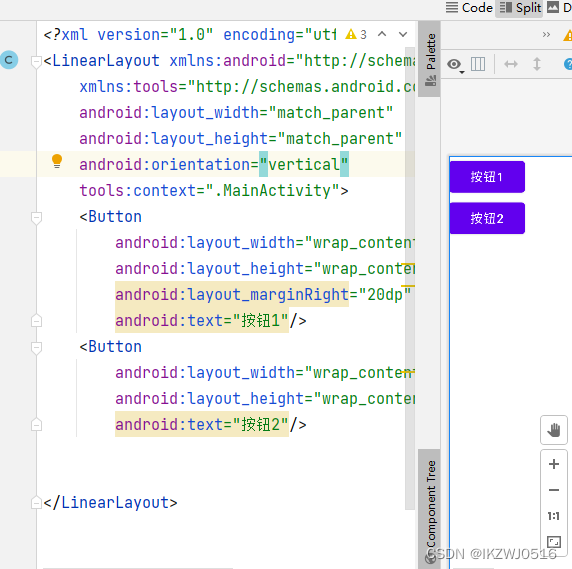Screen dimensions: 572x569
Task: Click android:layout_width="match_parent" line
Action: tap(236, 113)
